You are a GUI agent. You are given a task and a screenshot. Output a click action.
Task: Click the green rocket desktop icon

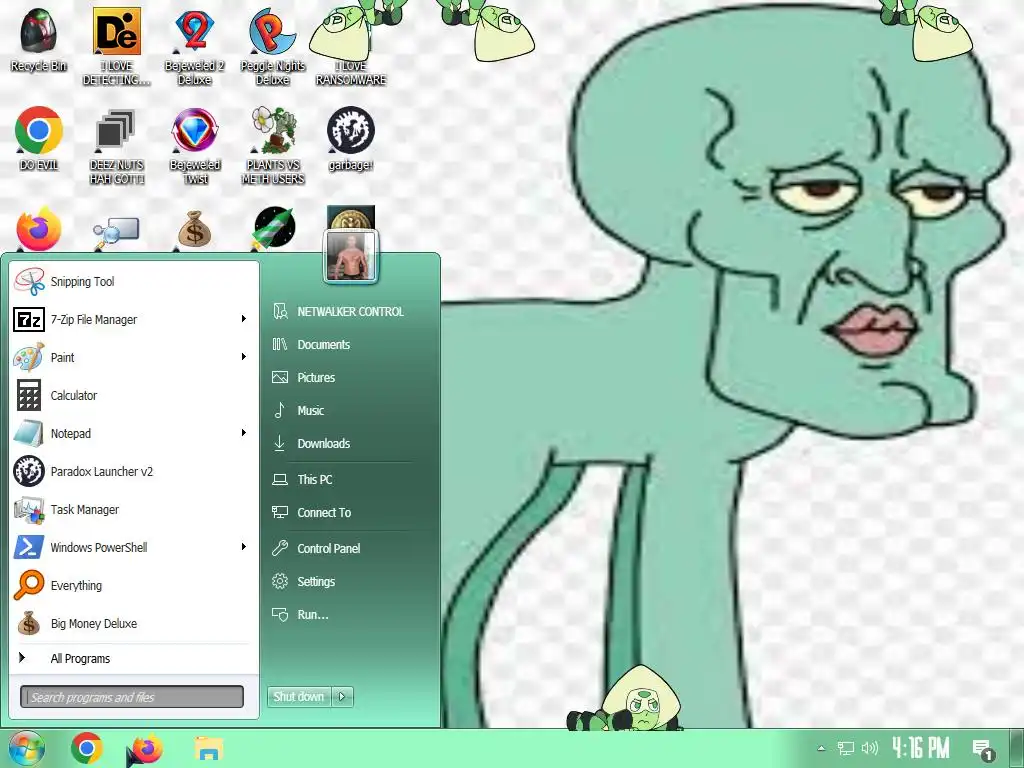click(274, 229)
